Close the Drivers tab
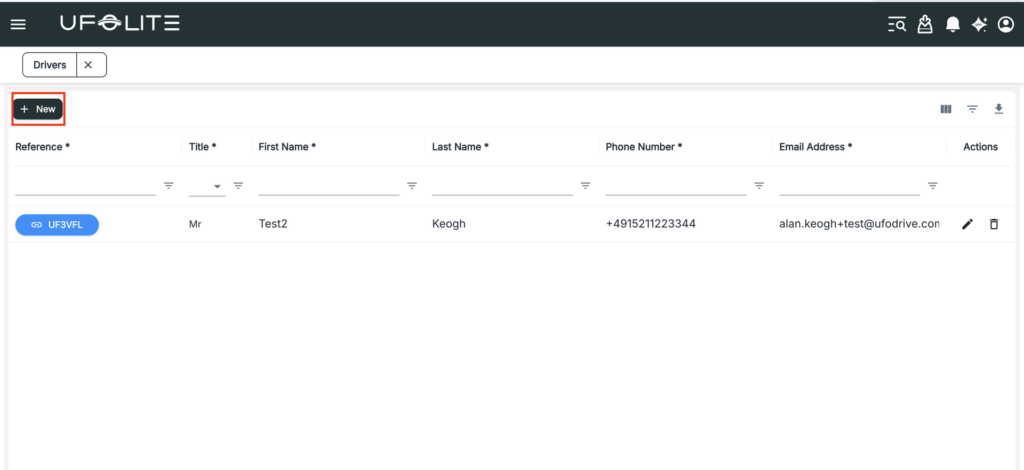Image resolution: width=1024 pixels, height=470 pixels. coord(89,65)
